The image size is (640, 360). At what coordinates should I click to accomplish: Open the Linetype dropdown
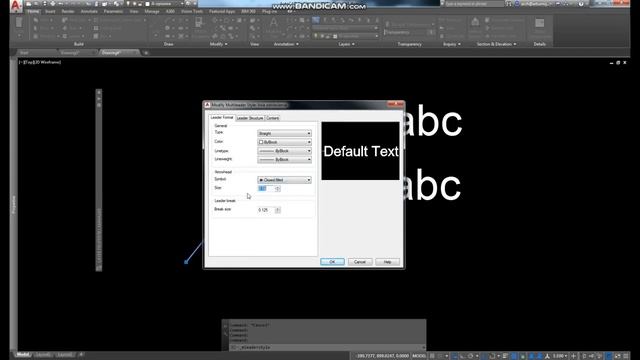[284, 151]
